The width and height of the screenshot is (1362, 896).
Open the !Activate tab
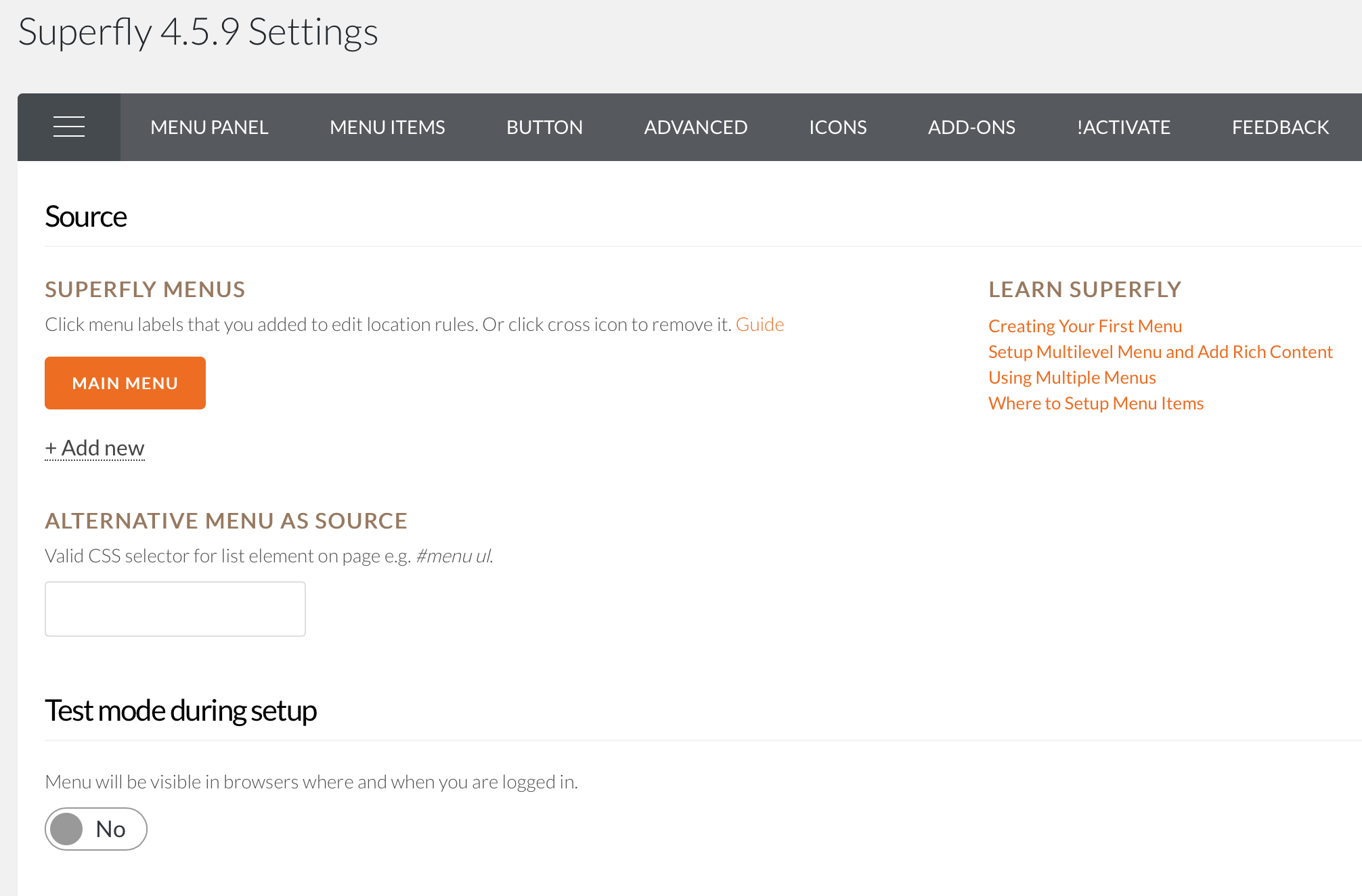pos(1124,127)
